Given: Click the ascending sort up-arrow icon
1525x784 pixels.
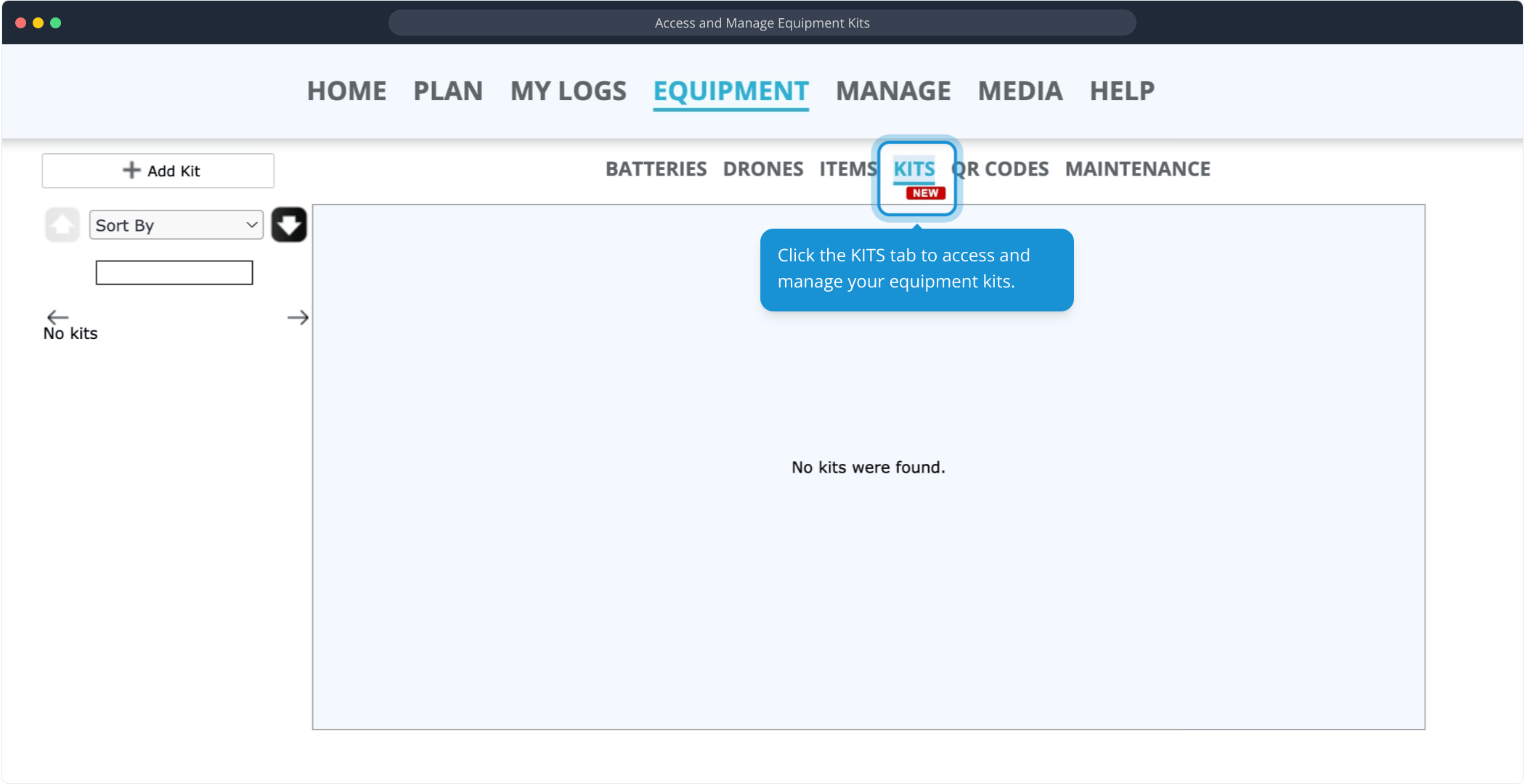Looking at the screenshot, I should pos(62,225).
